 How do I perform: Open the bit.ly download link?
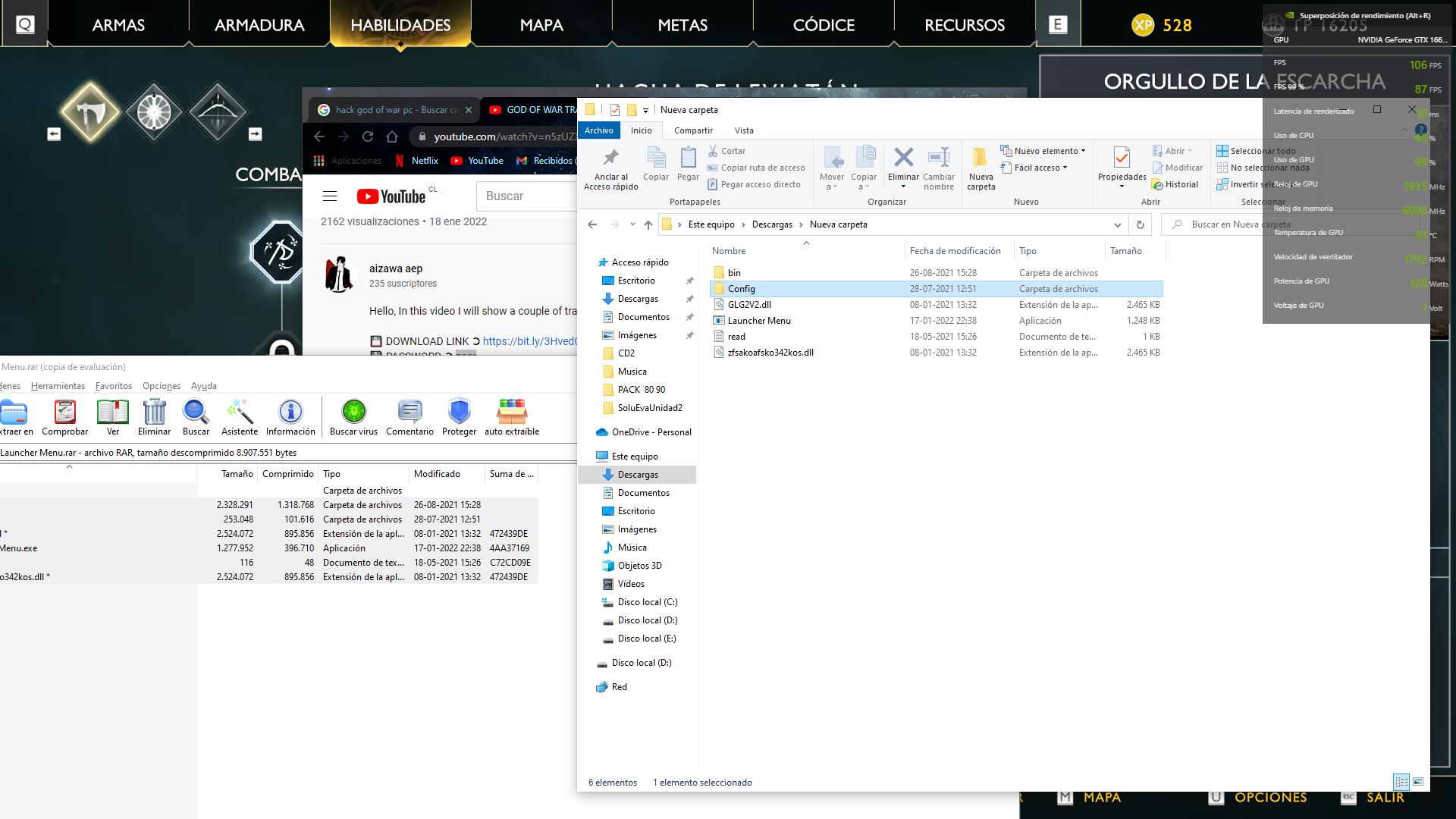coord(529,341)
